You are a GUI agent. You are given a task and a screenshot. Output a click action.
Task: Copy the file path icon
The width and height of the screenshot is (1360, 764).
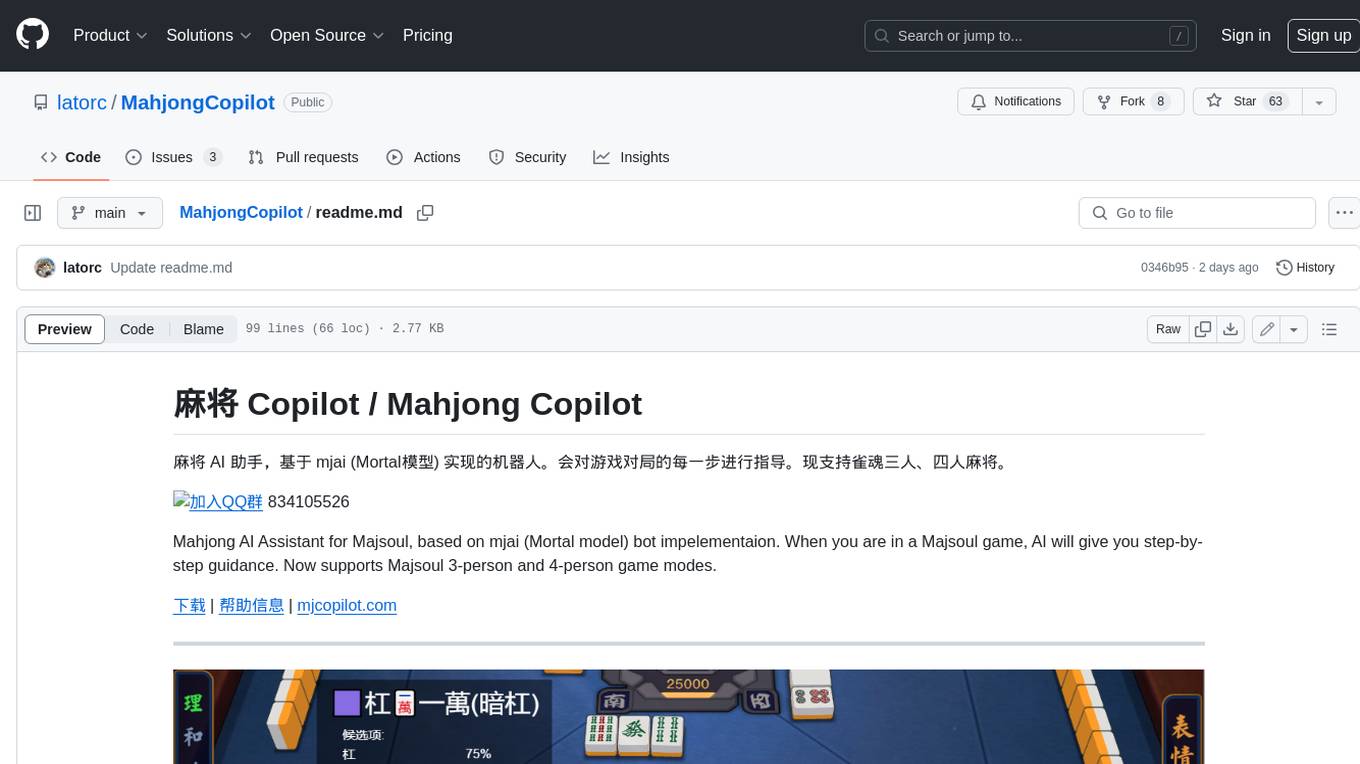point(425,213)
